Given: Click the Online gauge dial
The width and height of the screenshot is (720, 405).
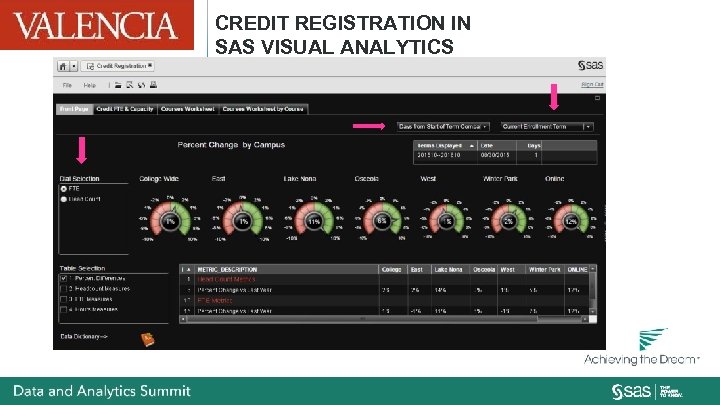Looking at the screenshot, I should (x=571, y=219).
